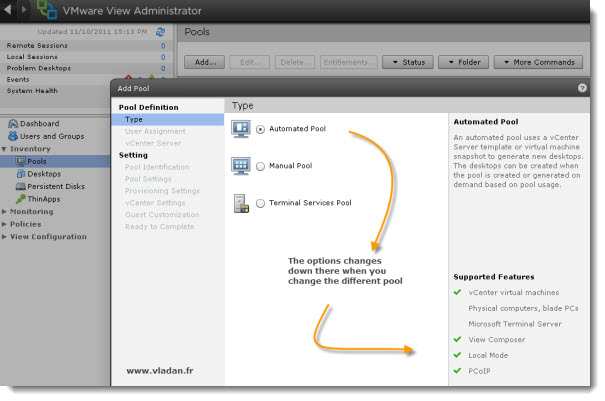Collapse the Inventory tree section
Image resolution: width=605 pixels, height=401 pixels.
point(4,149)
